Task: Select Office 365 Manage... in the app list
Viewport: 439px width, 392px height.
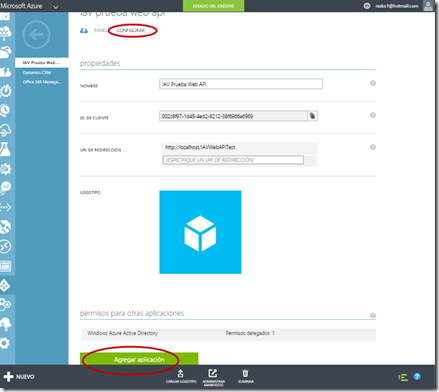Action: [x=42, y=82]
